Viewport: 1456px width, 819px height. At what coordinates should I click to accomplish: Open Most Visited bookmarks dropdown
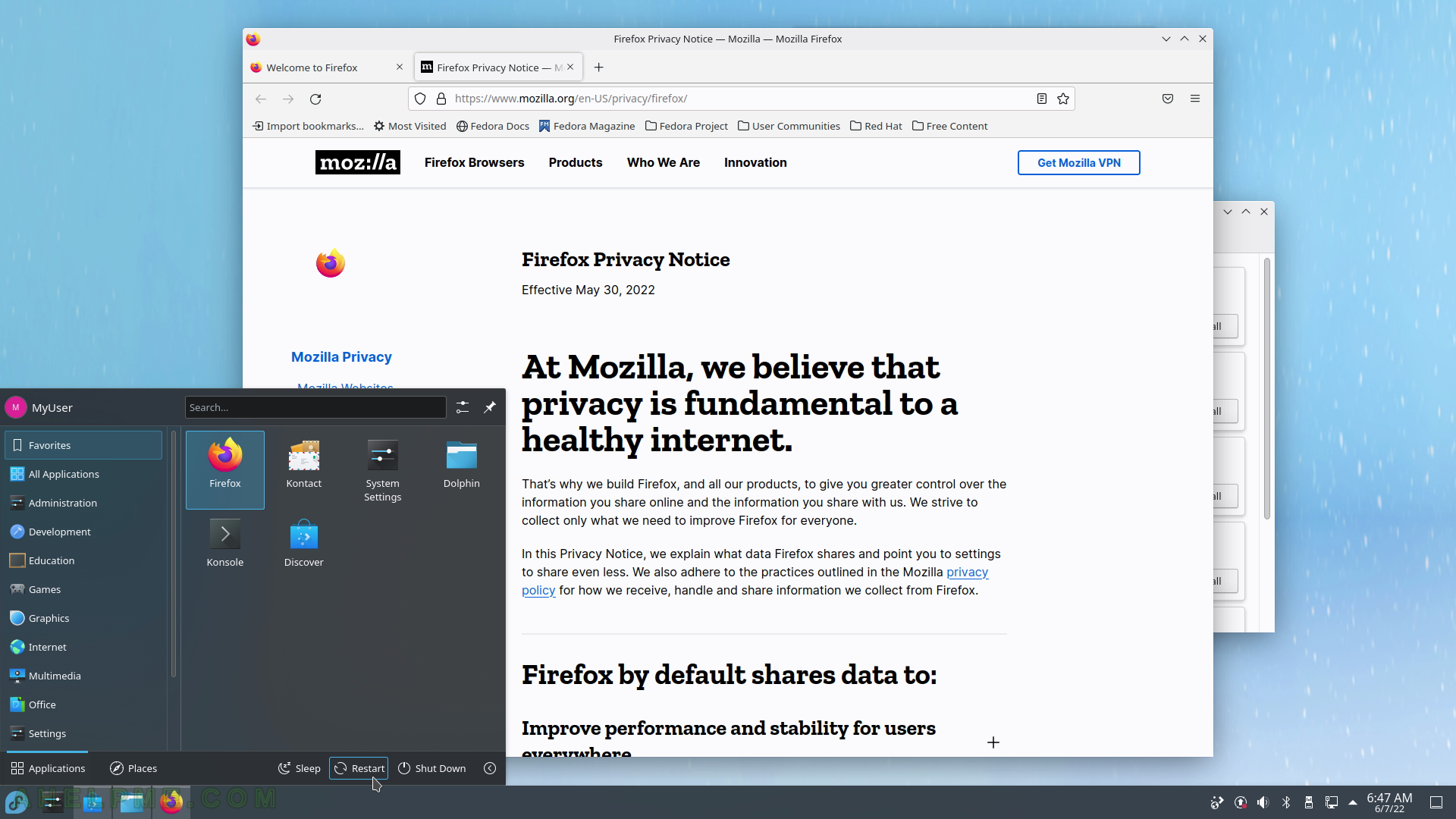tap(410, 126)
